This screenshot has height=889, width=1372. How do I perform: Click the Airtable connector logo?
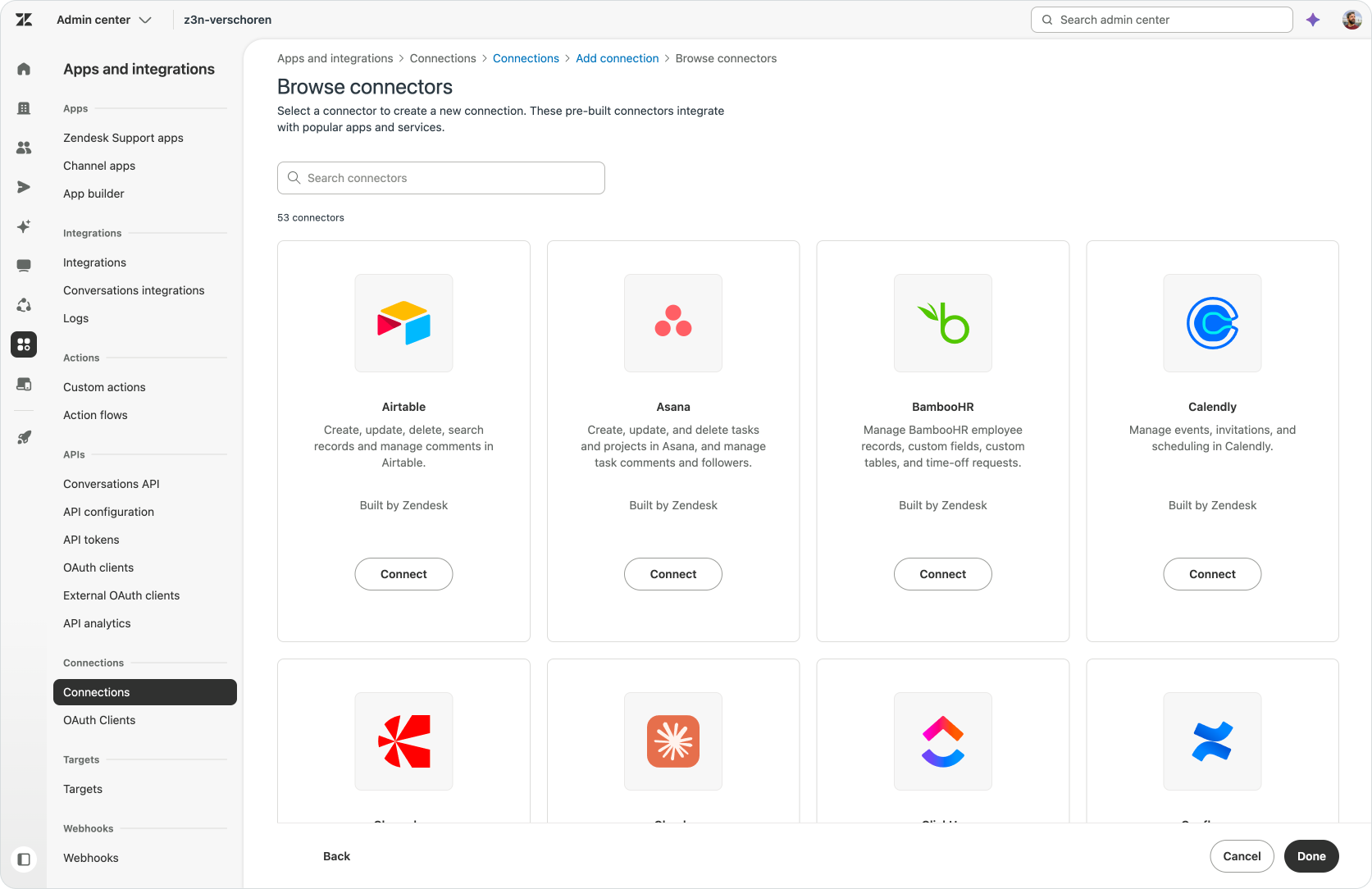click(x=403, y=323)
